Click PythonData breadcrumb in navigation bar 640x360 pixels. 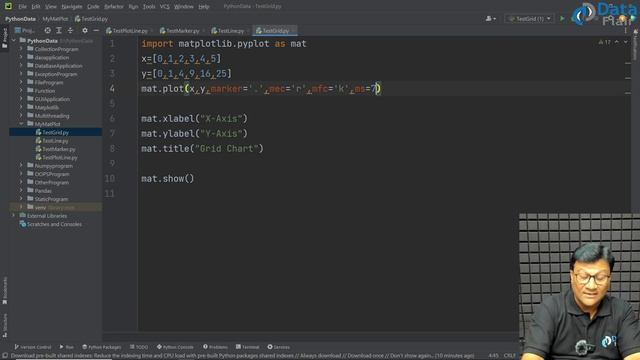point(20,19)
